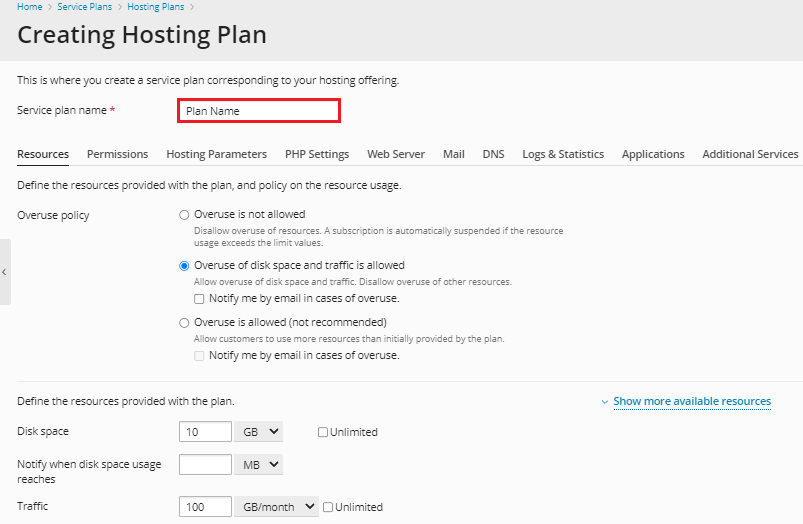
Task: Check Unlimited for Disk space
Action: click(323, 432)
